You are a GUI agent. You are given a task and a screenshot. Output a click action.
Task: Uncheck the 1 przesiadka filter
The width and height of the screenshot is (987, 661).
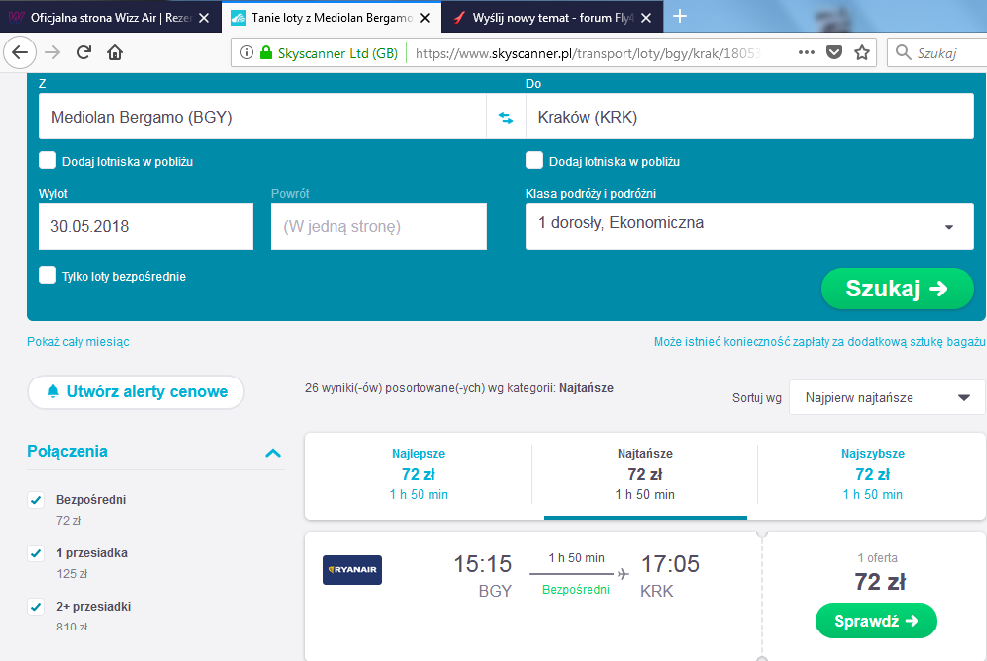click(36, 553)
